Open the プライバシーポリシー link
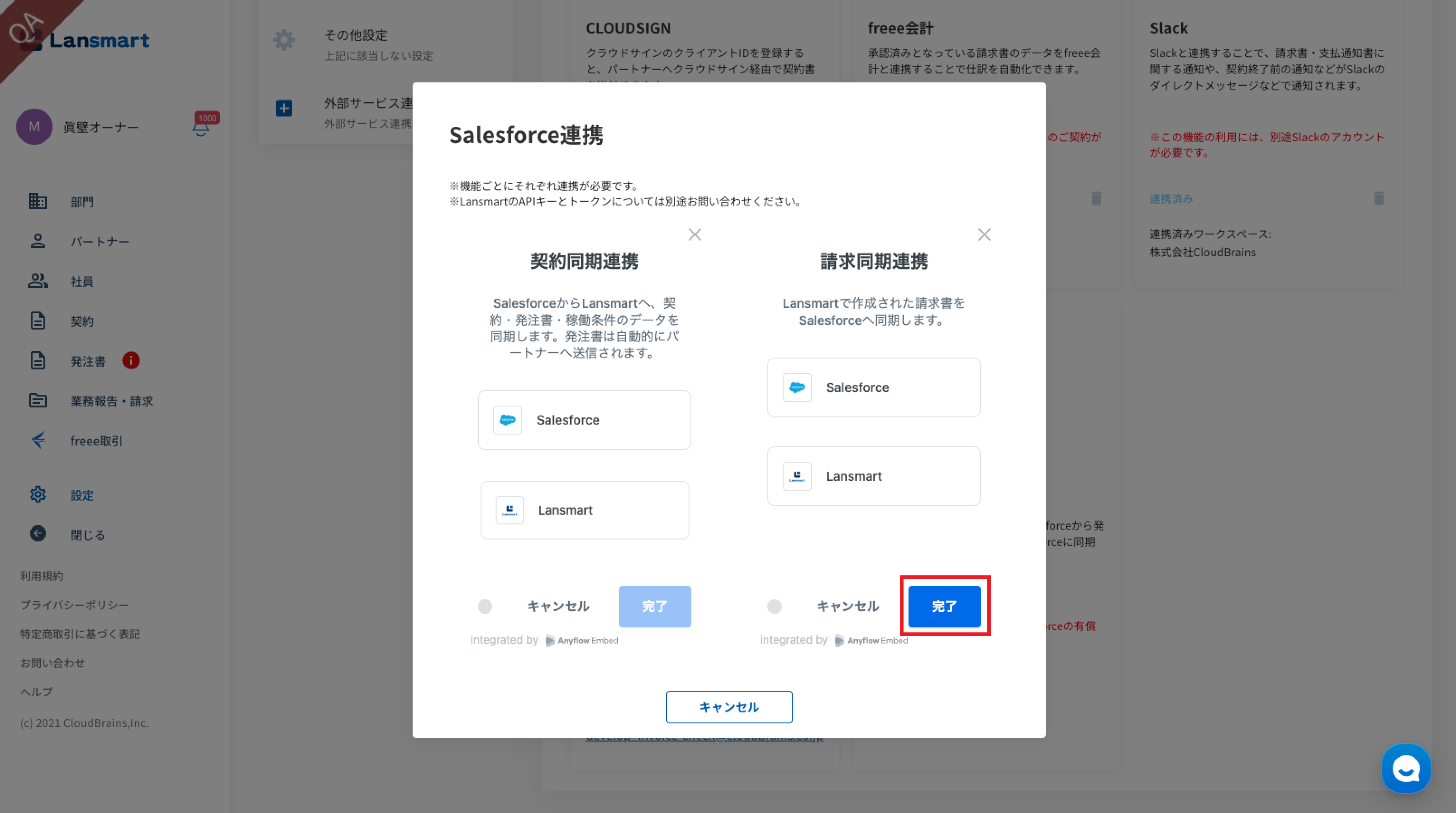1456x813 pixels. point(75,605)
